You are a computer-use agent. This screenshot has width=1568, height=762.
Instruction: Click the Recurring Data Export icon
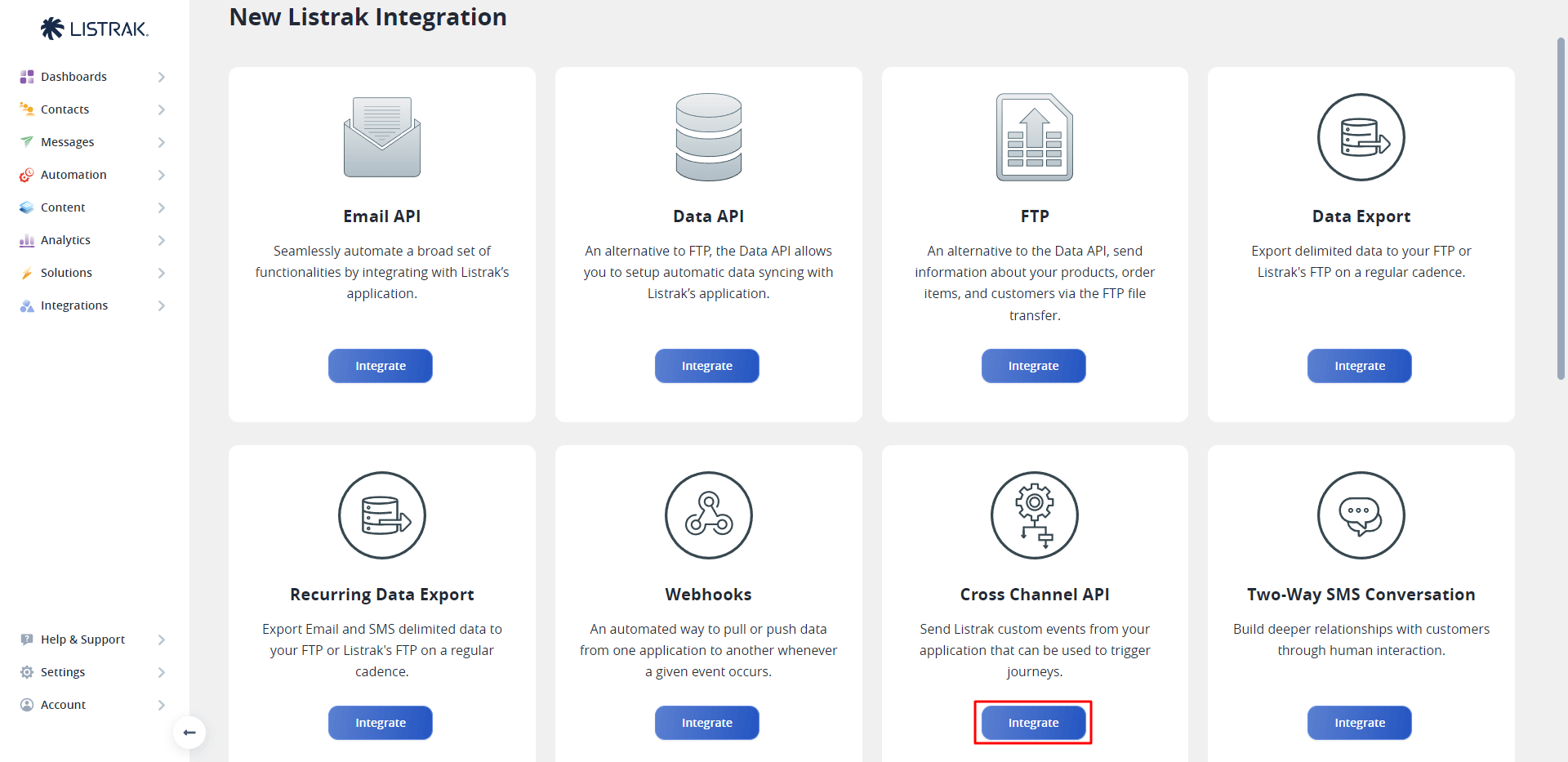pyautogui.click(x=381, y=515)
